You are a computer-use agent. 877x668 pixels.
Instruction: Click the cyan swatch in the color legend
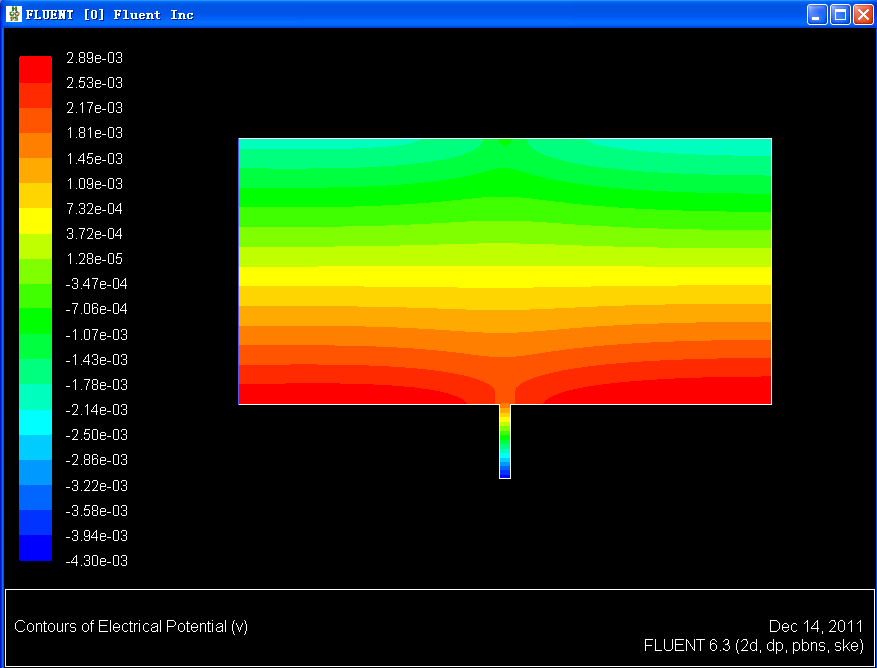coord(35,422)
